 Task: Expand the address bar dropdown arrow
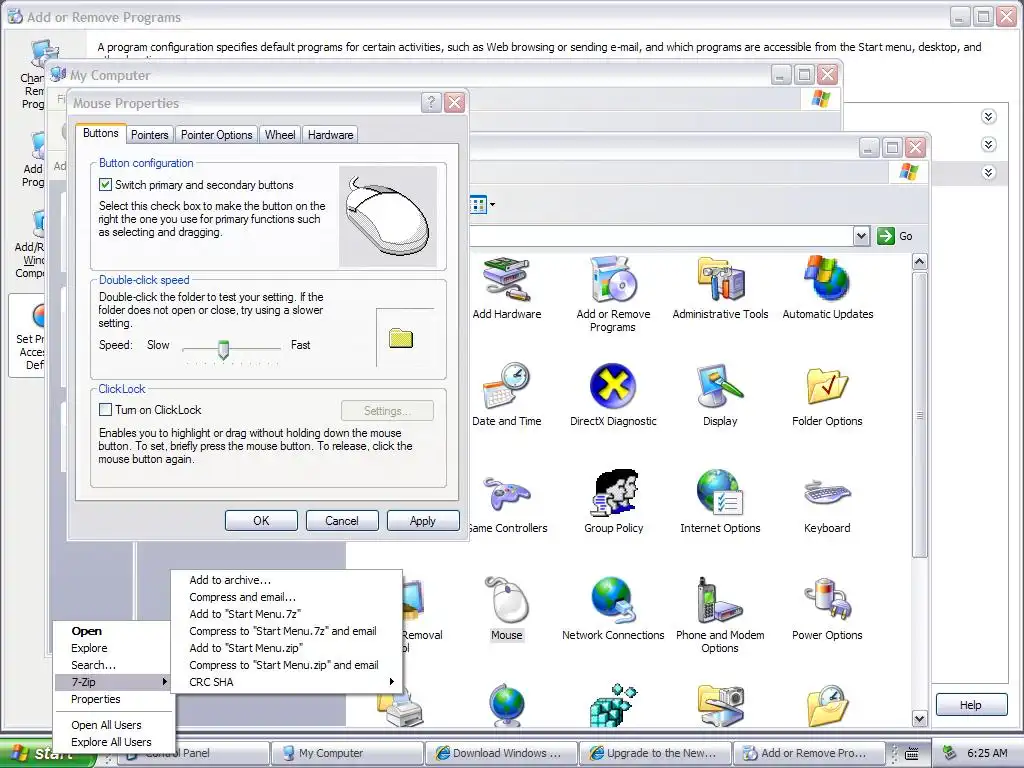861,236
